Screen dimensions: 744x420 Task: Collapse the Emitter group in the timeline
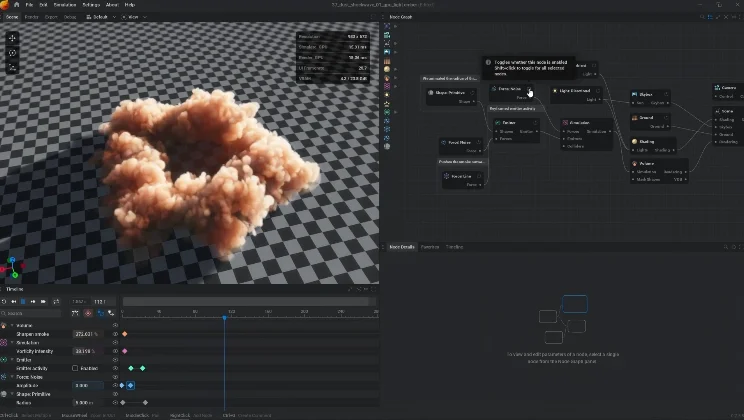click(12, 360)
